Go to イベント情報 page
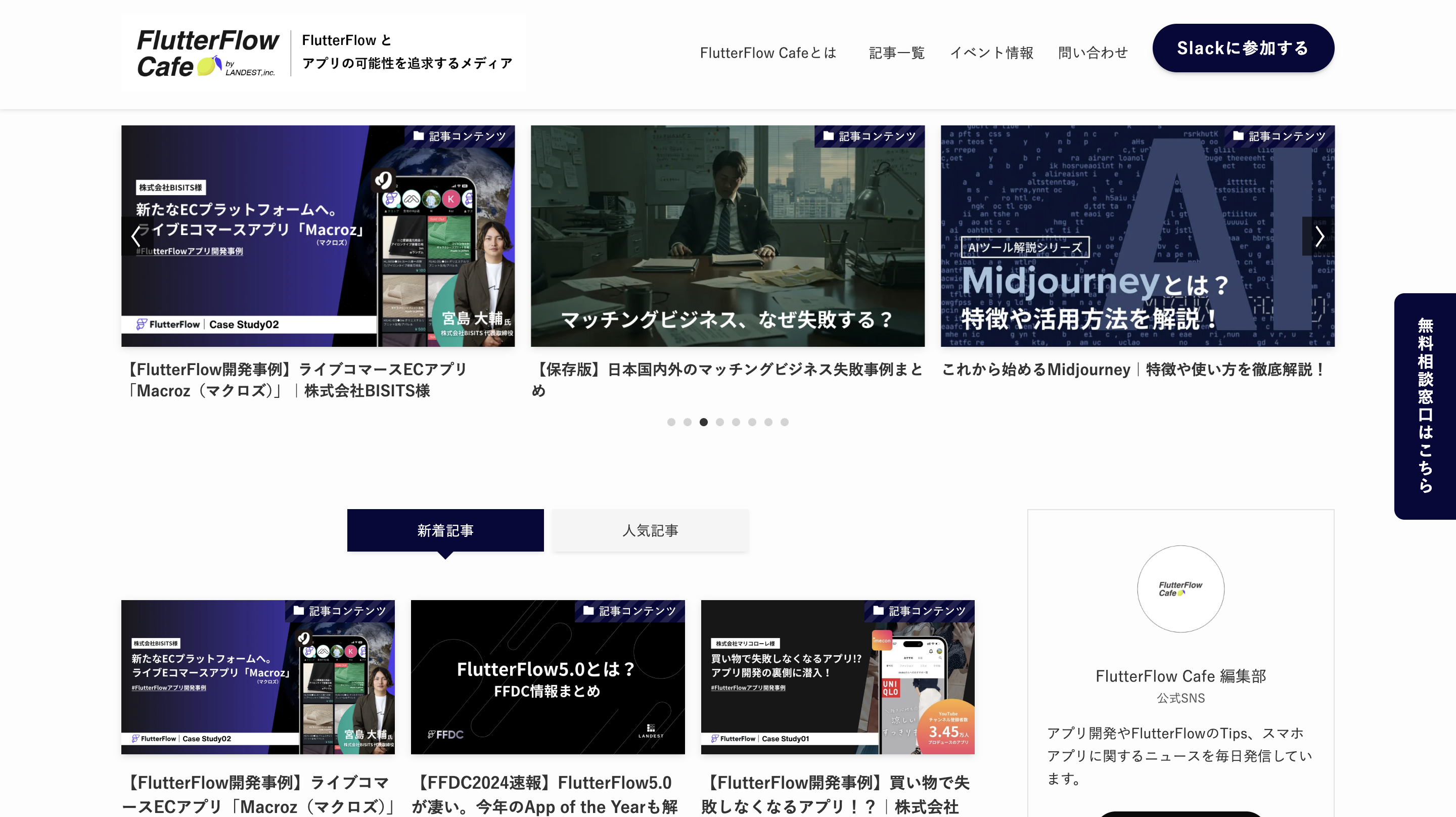The image size is (1456, 817). click(x=991, y=53)
